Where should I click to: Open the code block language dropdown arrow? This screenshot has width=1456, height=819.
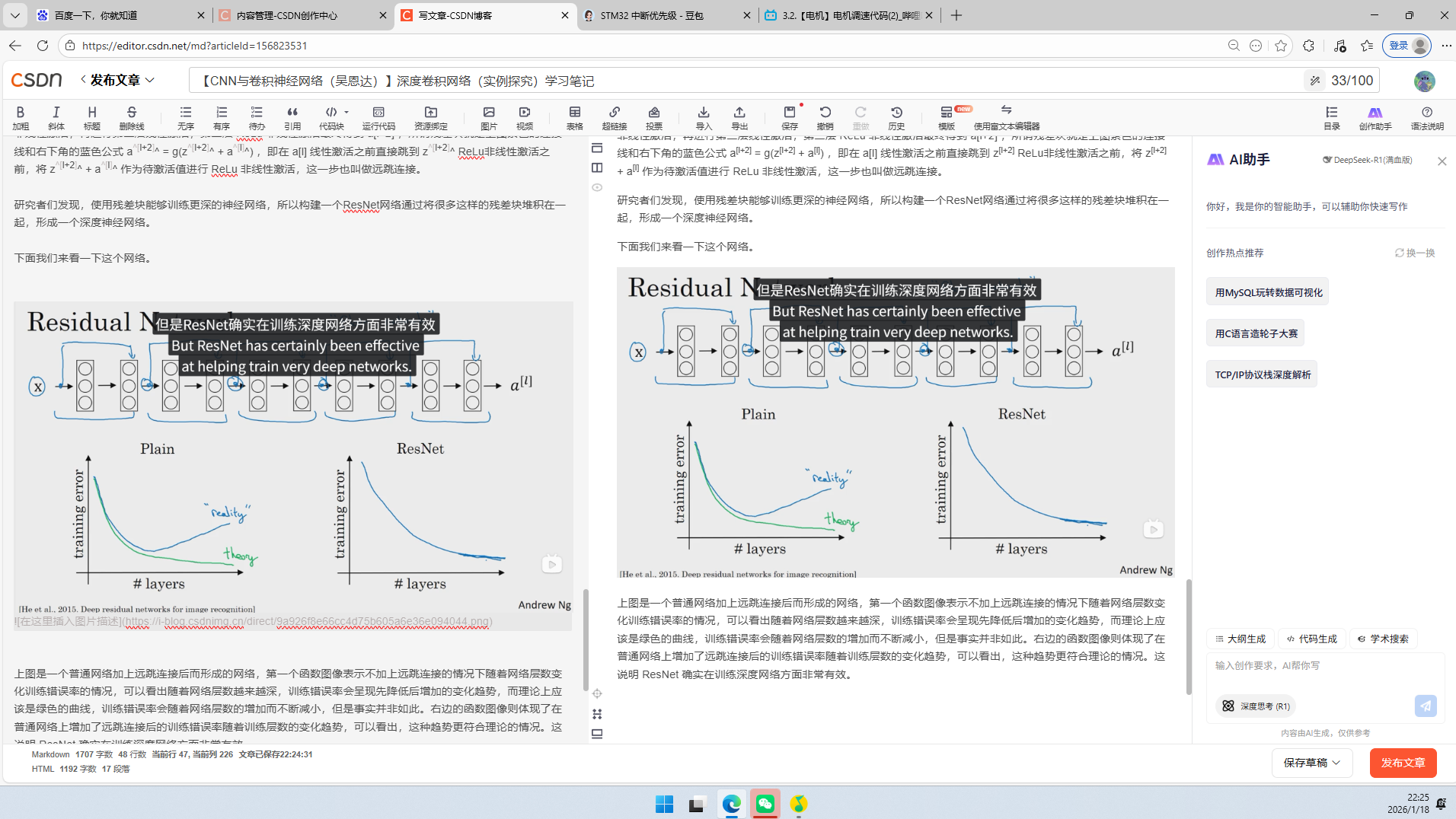[x=346, y=112]
